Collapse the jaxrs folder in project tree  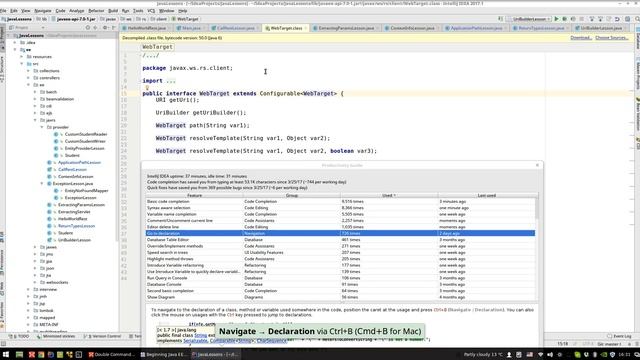36,120
